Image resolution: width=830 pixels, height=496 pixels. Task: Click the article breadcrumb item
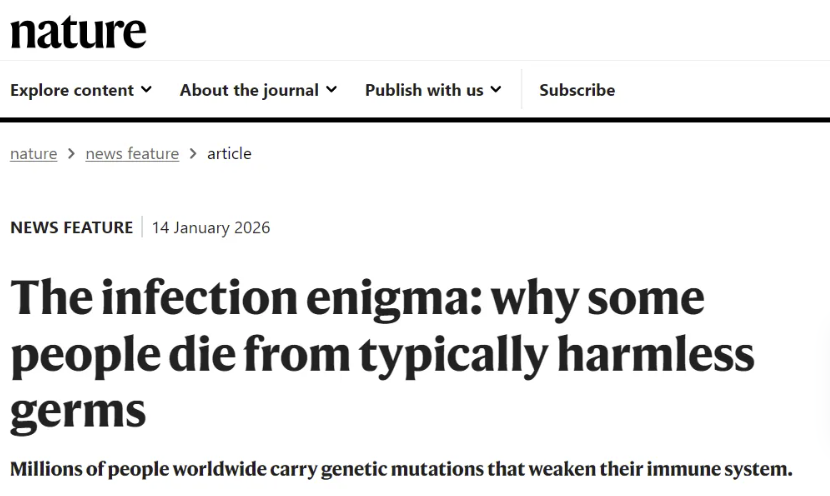[229, 154]
